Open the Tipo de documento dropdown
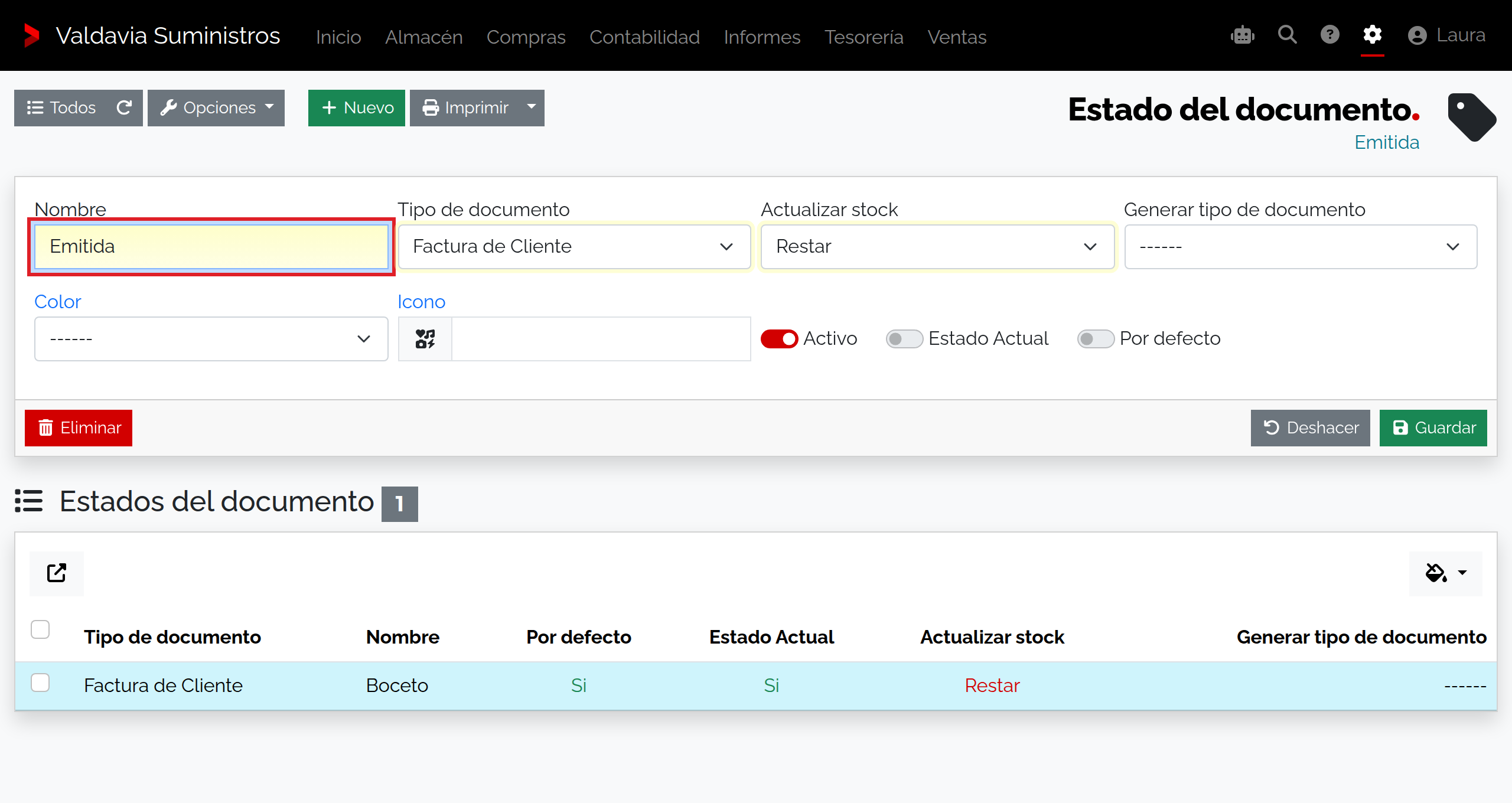 tap(574, 247)
